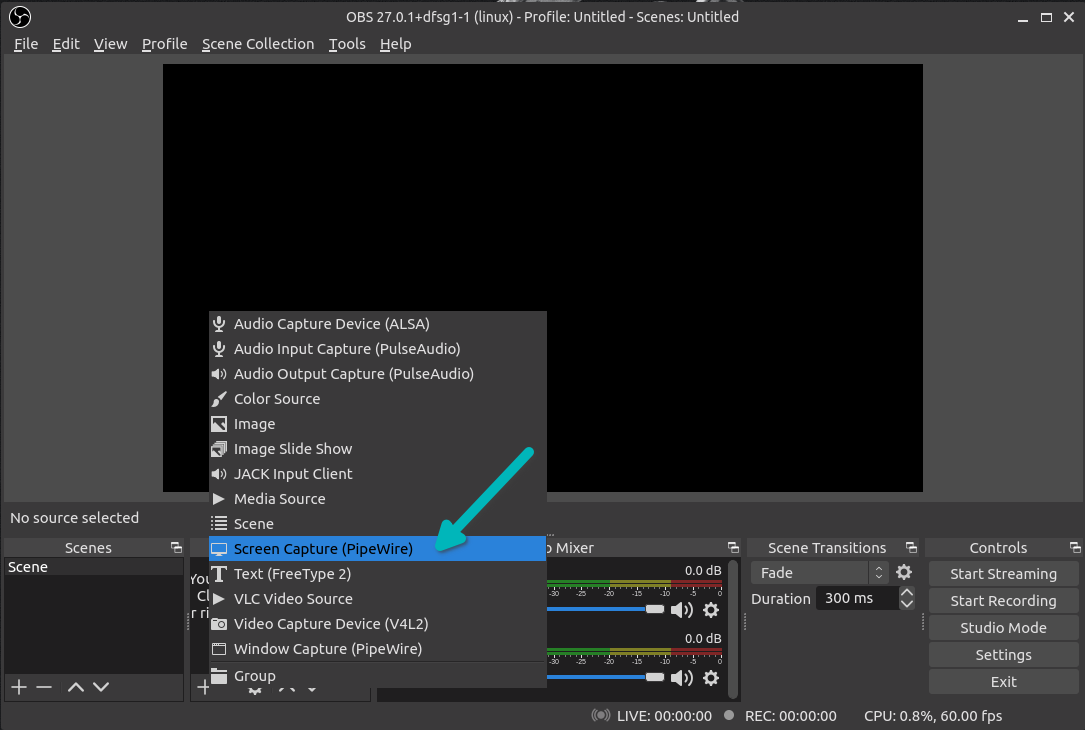
Task: Move scene down with the down arrow
Action: [101, 687]
